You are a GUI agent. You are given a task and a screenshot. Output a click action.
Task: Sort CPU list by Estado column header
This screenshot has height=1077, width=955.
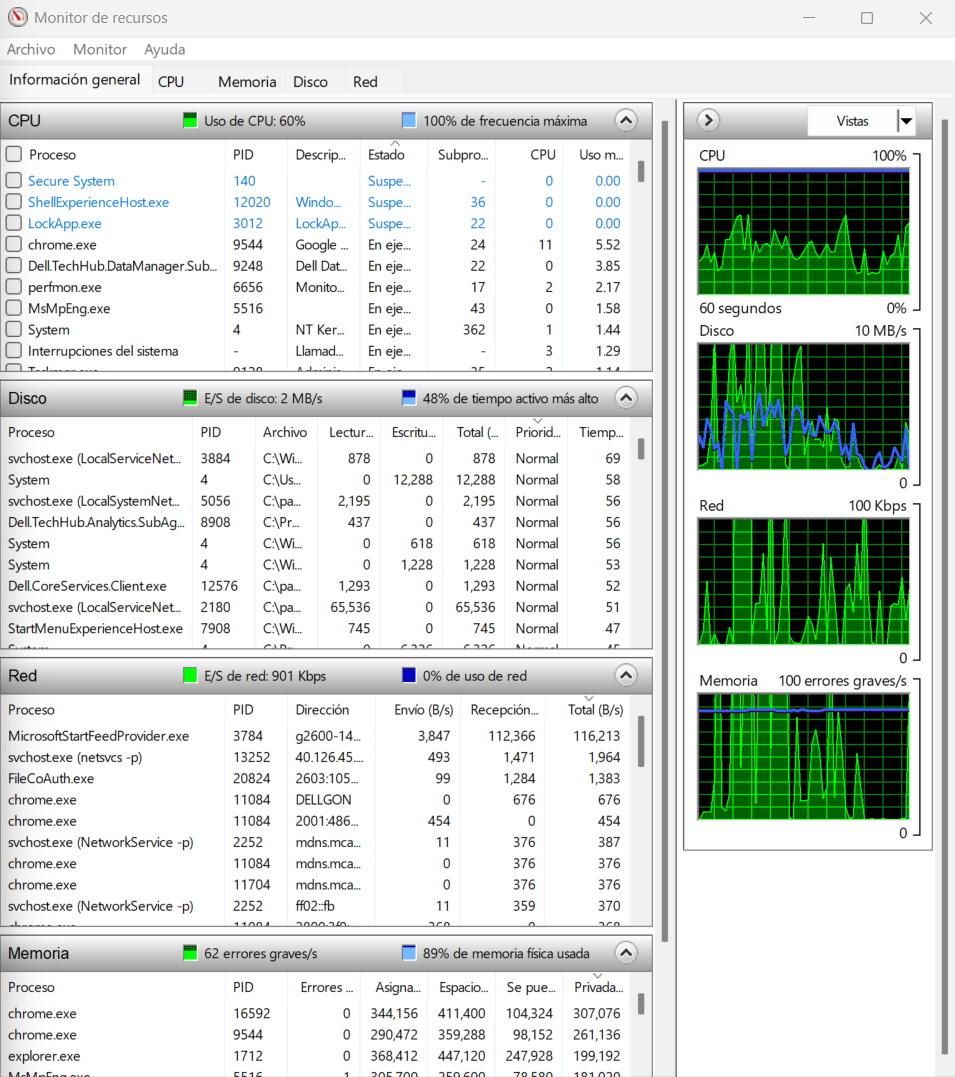coord(394,155)
